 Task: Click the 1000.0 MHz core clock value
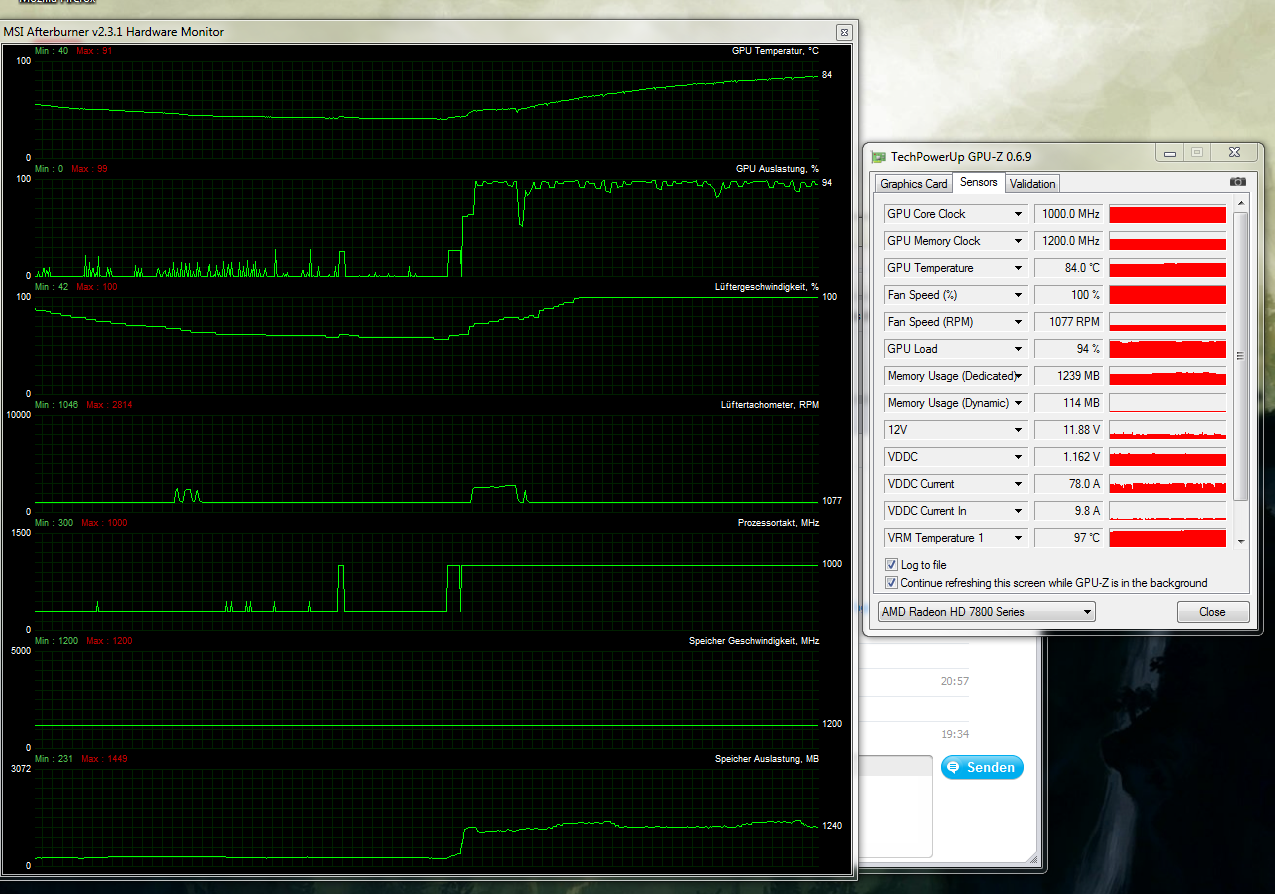pos(1068,214)
